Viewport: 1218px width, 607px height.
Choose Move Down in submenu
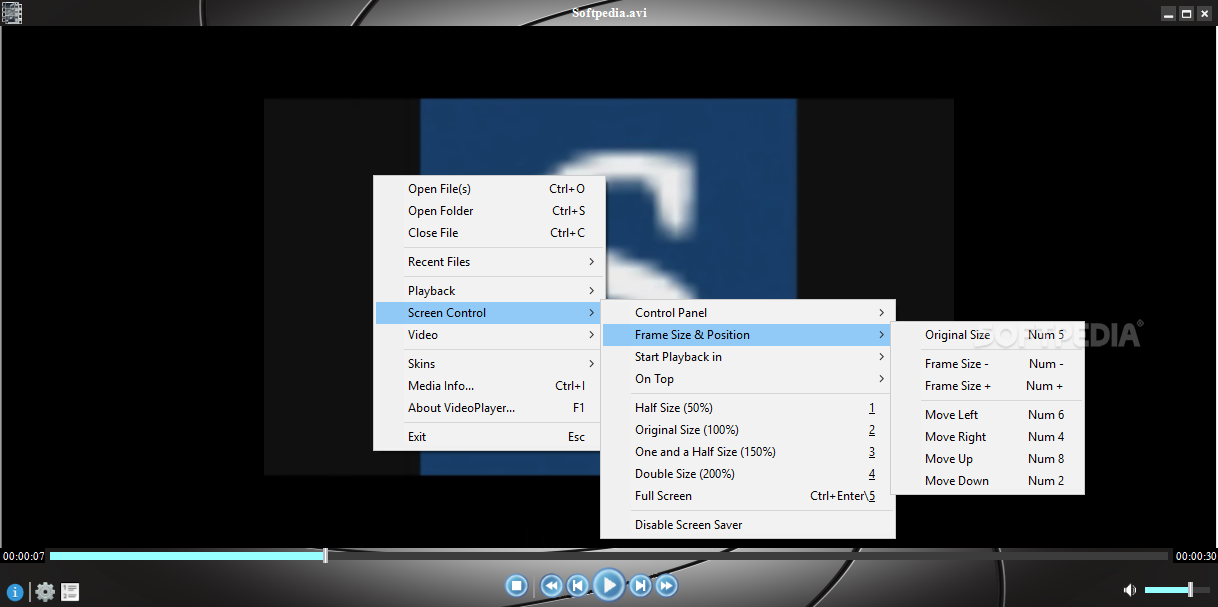tap(987, 481)
